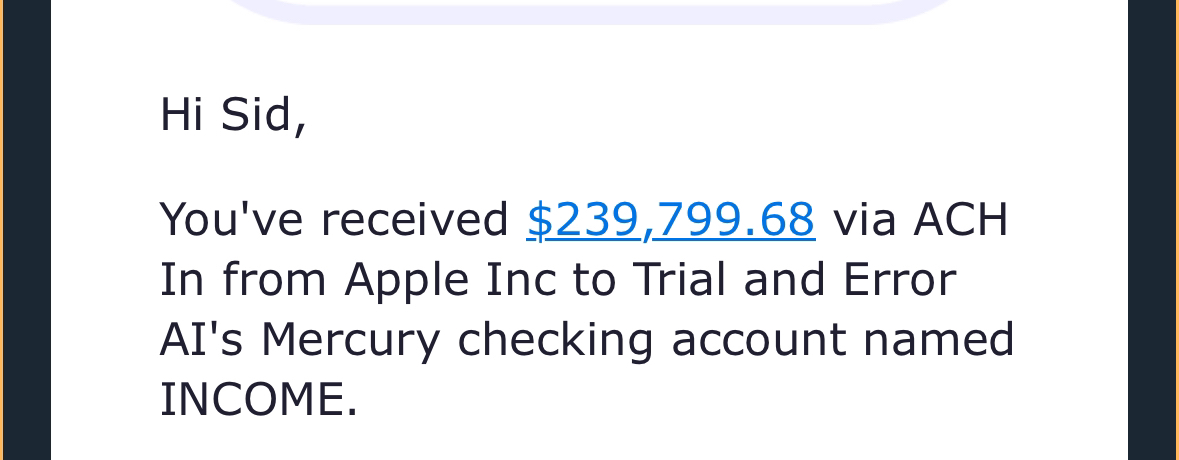
Task: Click the "Hi Sid," greeting line
Action: [232, 115]
